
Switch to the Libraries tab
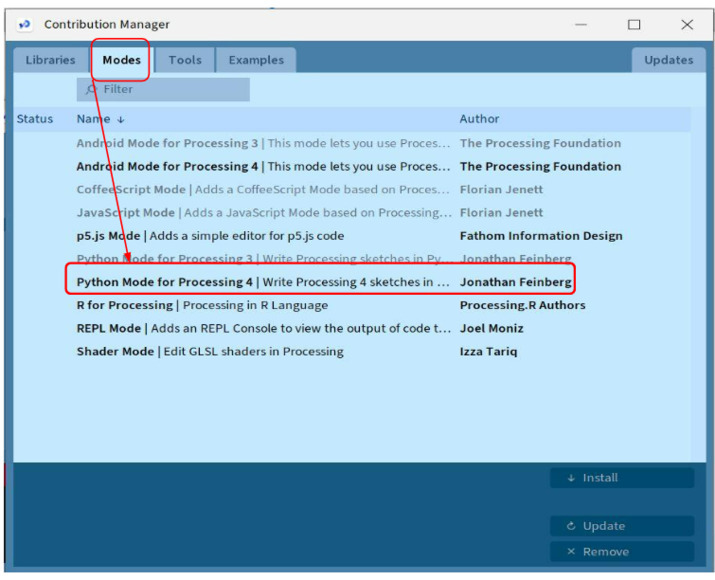click(x=50, y=60)
